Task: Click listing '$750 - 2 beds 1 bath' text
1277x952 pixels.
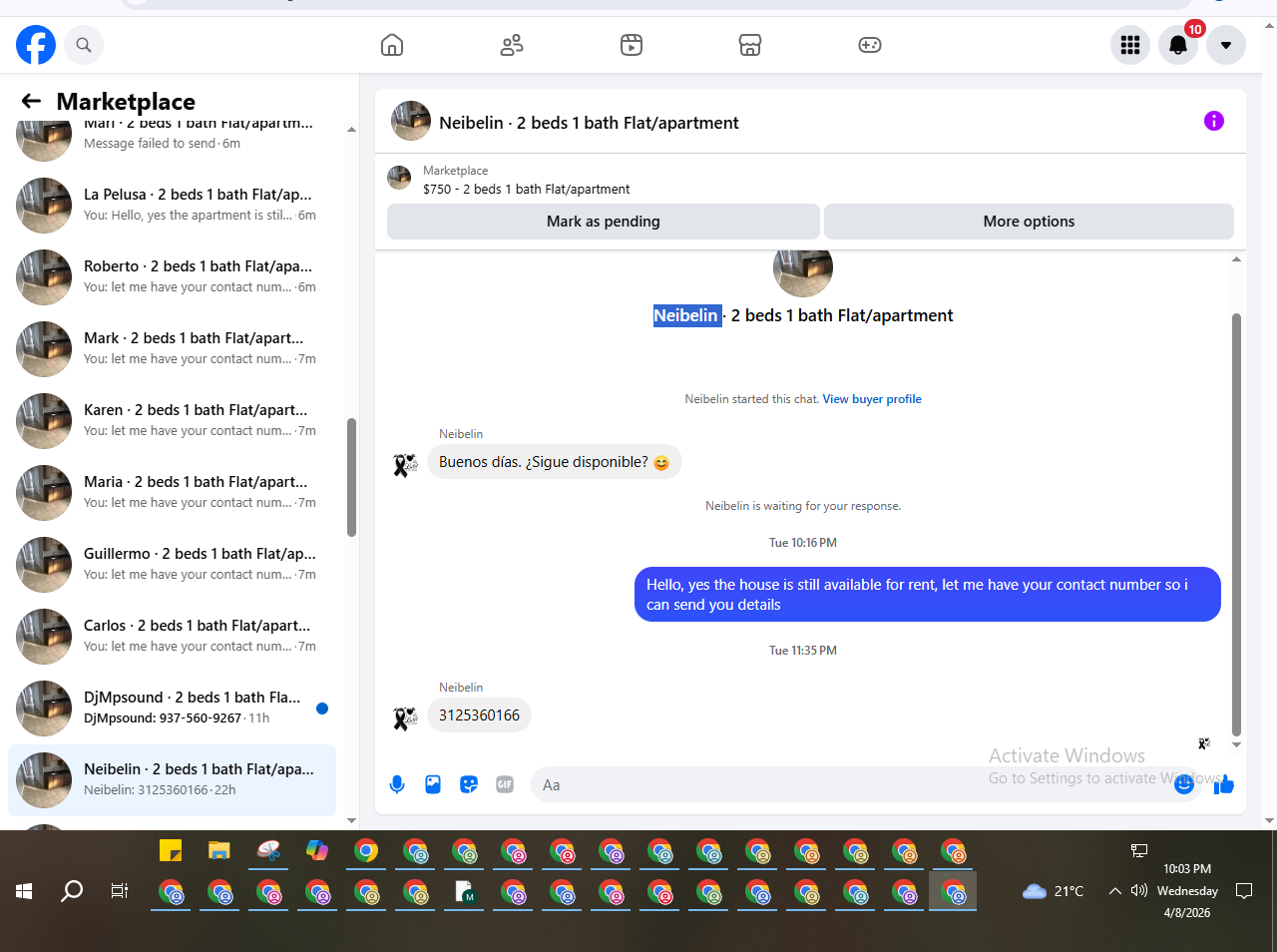Action: [x=526, y=189]
